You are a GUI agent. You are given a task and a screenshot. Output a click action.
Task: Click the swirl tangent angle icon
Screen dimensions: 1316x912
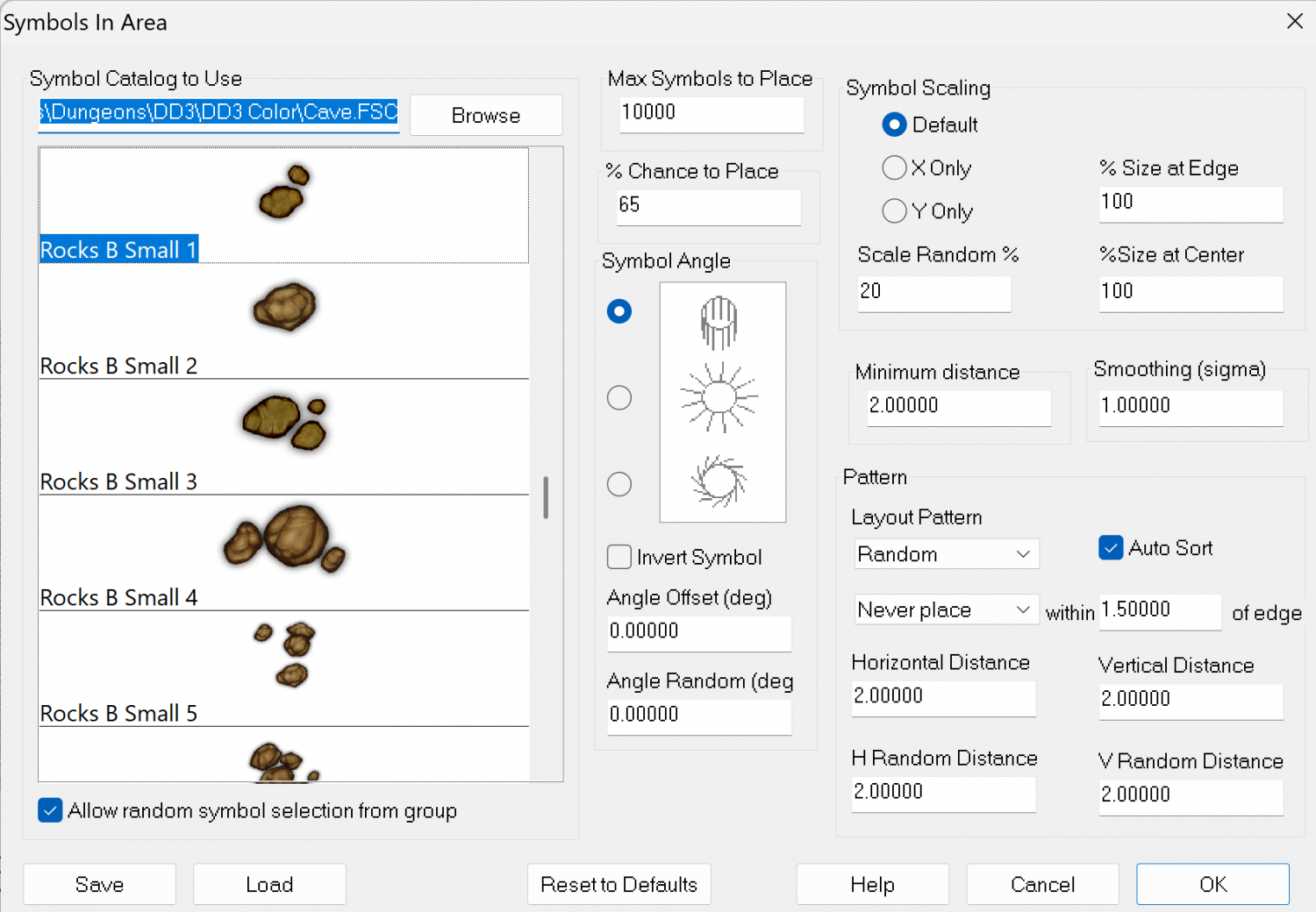(x=719, y=481)
